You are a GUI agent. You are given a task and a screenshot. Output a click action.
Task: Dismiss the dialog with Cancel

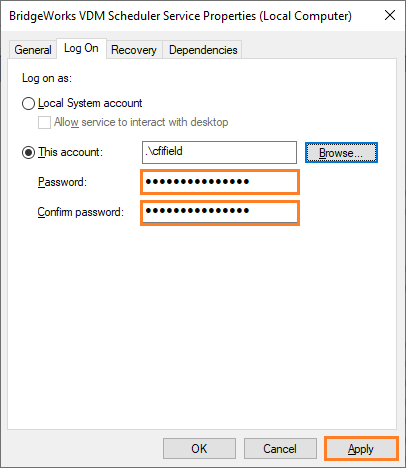280,449
